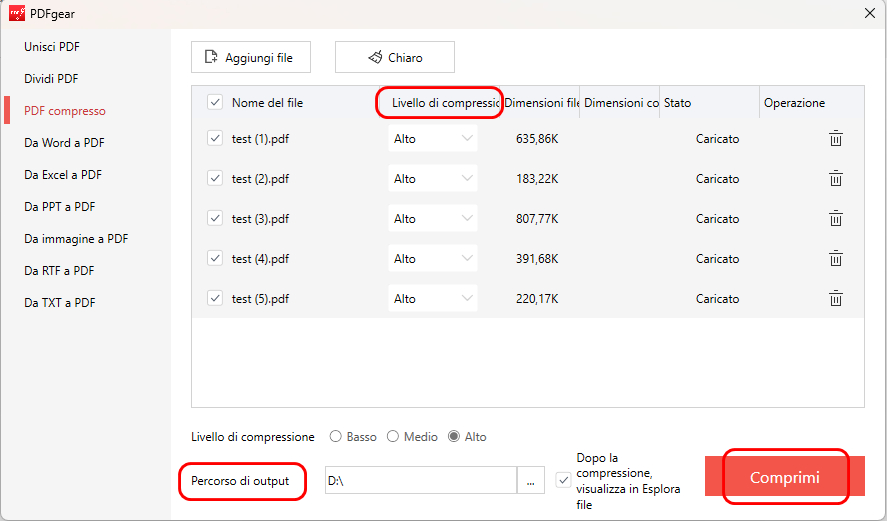Open compression dropdown for test (2).pdf

[x=433, y=179]
